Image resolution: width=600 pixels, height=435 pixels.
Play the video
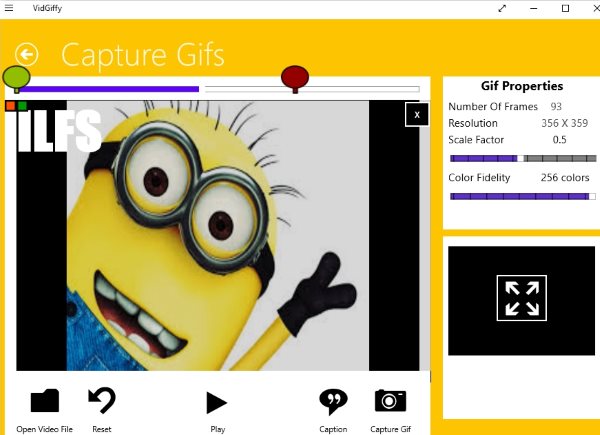click(x=217, y=402)
